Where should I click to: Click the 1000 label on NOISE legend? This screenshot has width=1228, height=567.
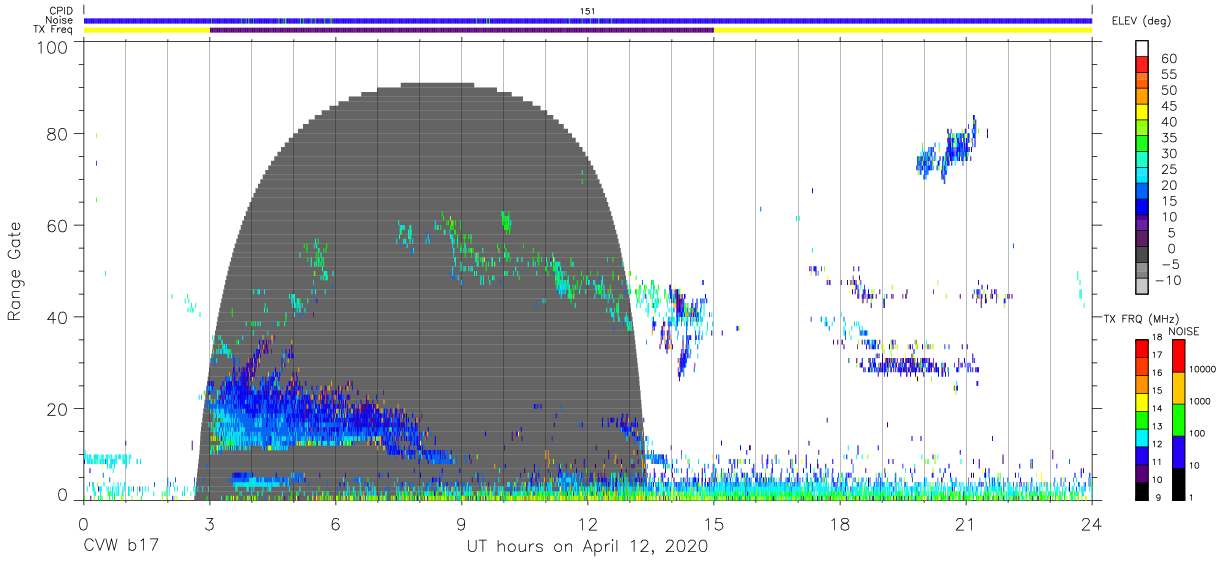point(1198,402)
